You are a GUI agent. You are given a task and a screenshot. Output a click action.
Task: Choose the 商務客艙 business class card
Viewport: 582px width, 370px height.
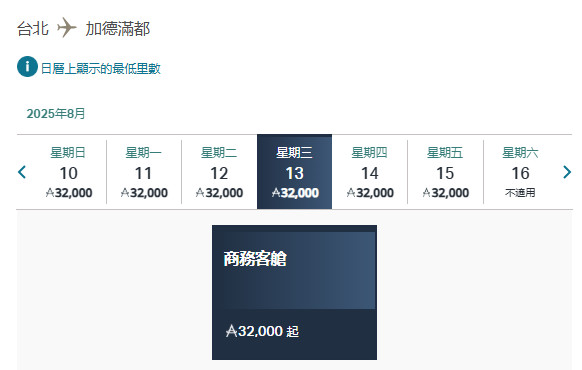(294, 292)
